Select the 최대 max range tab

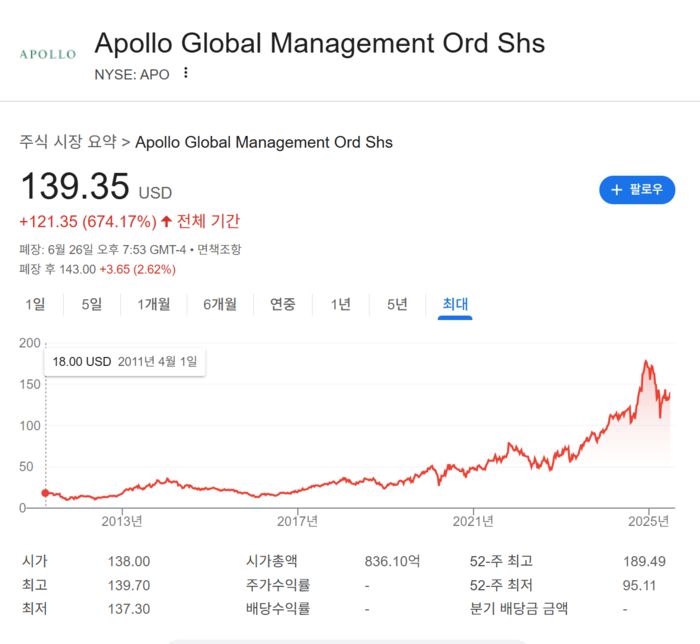455,304
